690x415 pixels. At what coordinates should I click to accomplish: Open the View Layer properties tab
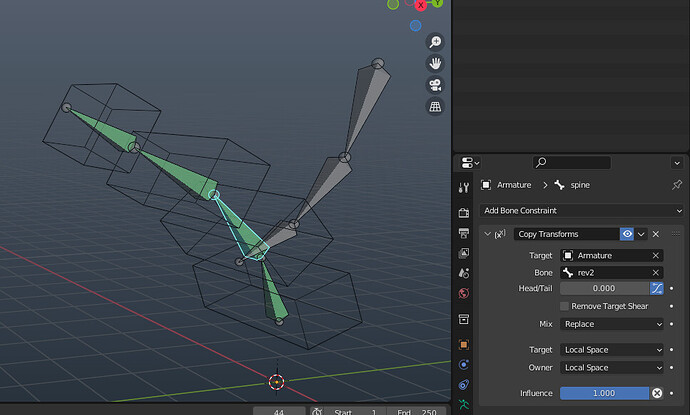point(463,253)
